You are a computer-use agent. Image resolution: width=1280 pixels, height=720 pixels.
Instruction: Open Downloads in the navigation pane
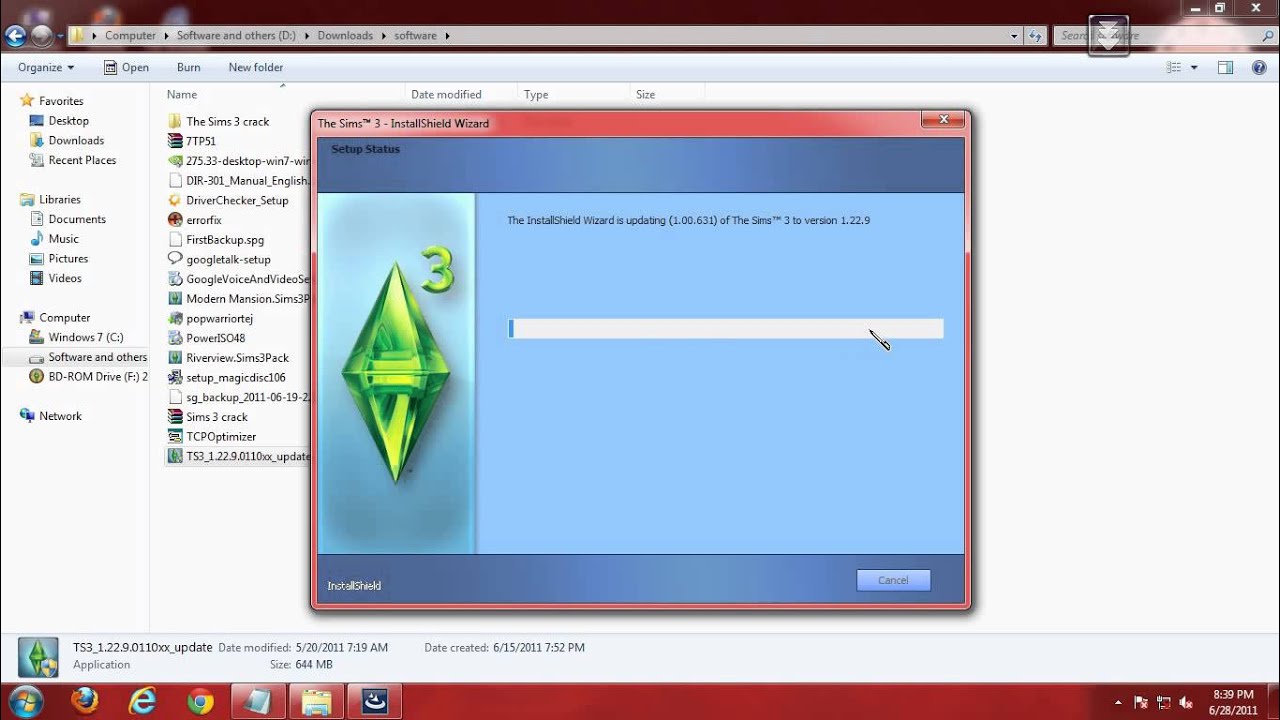coord(76,141)
